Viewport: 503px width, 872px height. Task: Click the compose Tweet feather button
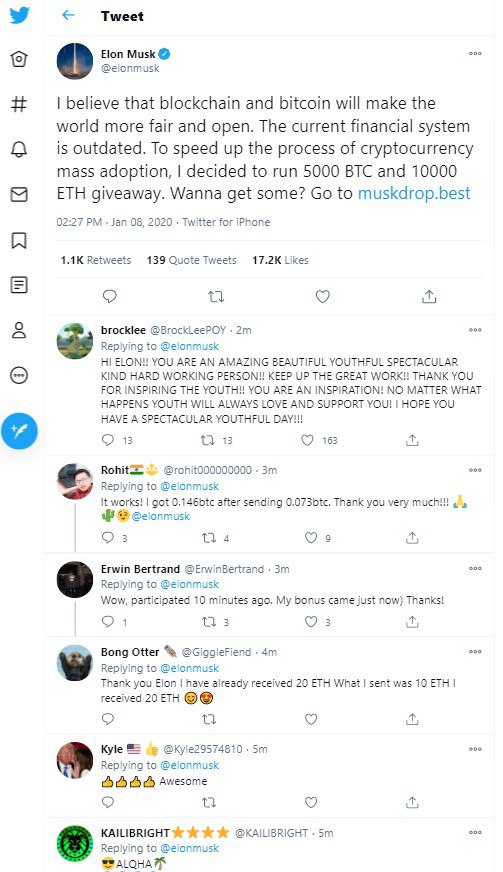(x=19, y=430)
